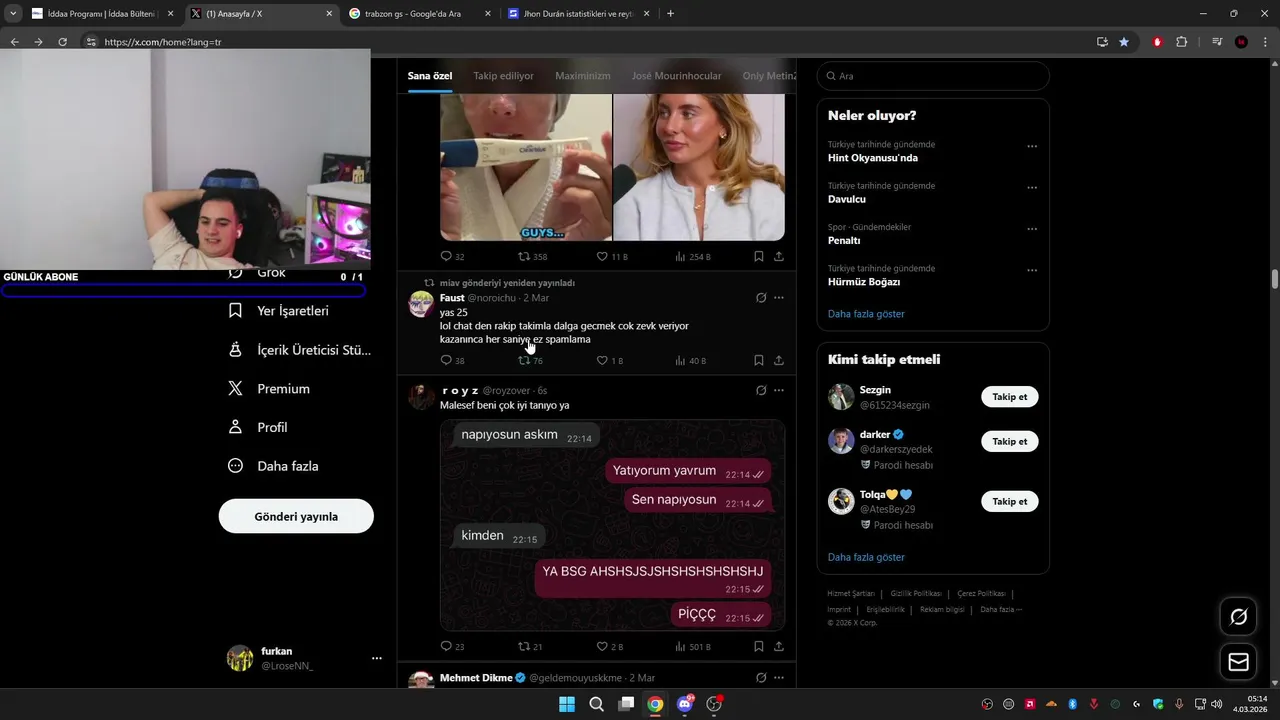Open the WhatsApp chat screenshot in royz's post
1280x720 pixels.
pos(612,525)
